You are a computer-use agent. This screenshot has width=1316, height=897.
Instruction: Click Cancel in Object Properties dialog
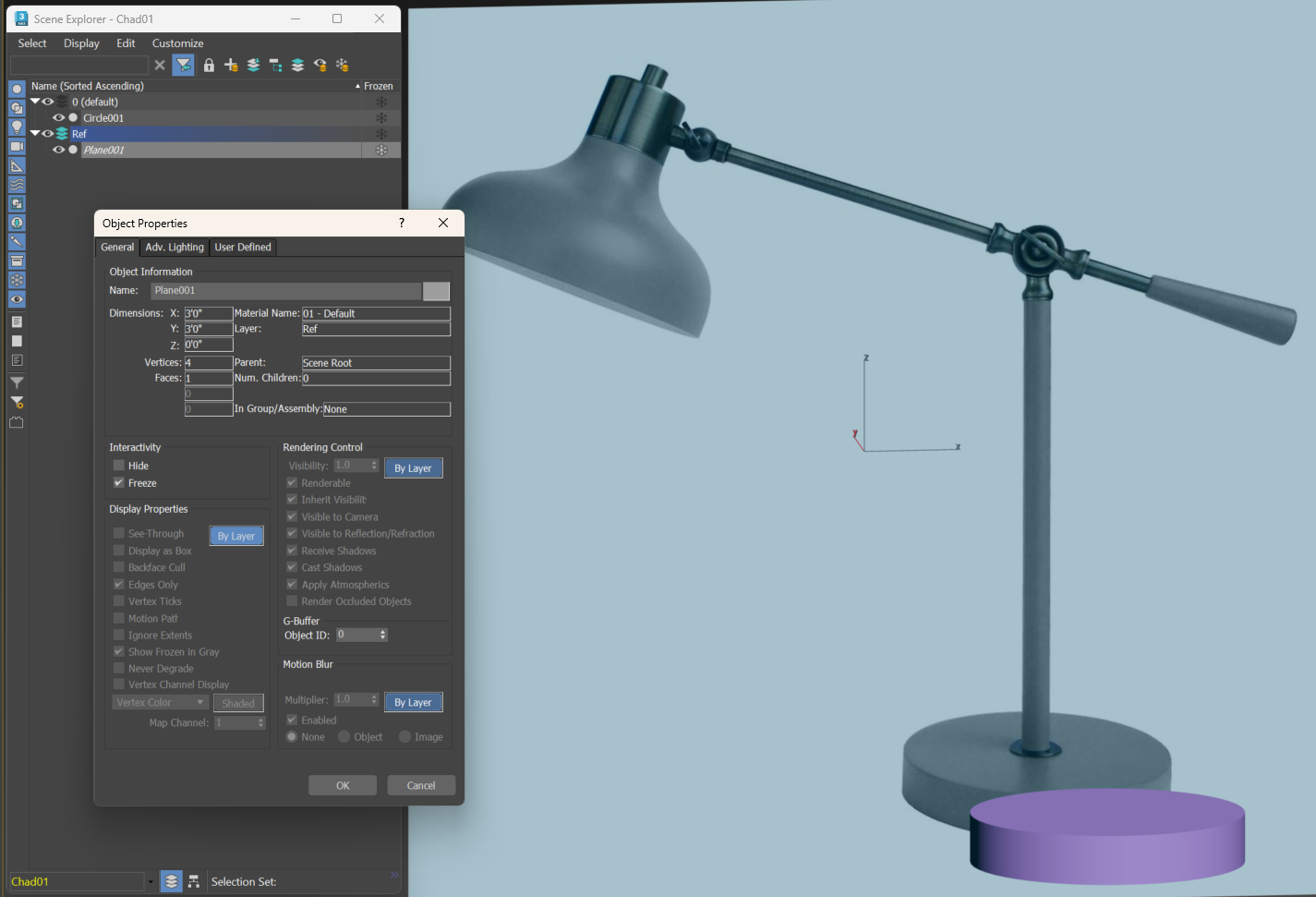pos(421,785)
